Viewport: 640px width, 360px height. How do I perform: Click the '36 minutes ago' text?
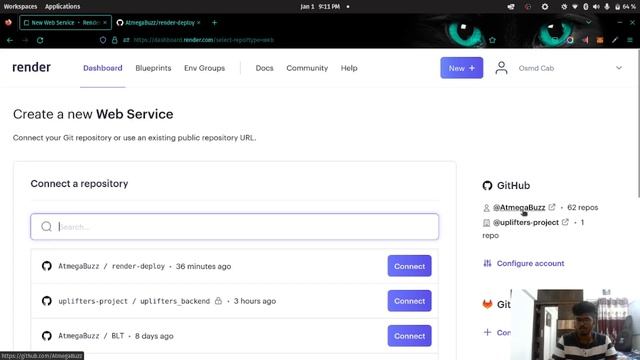pos(203,266)
